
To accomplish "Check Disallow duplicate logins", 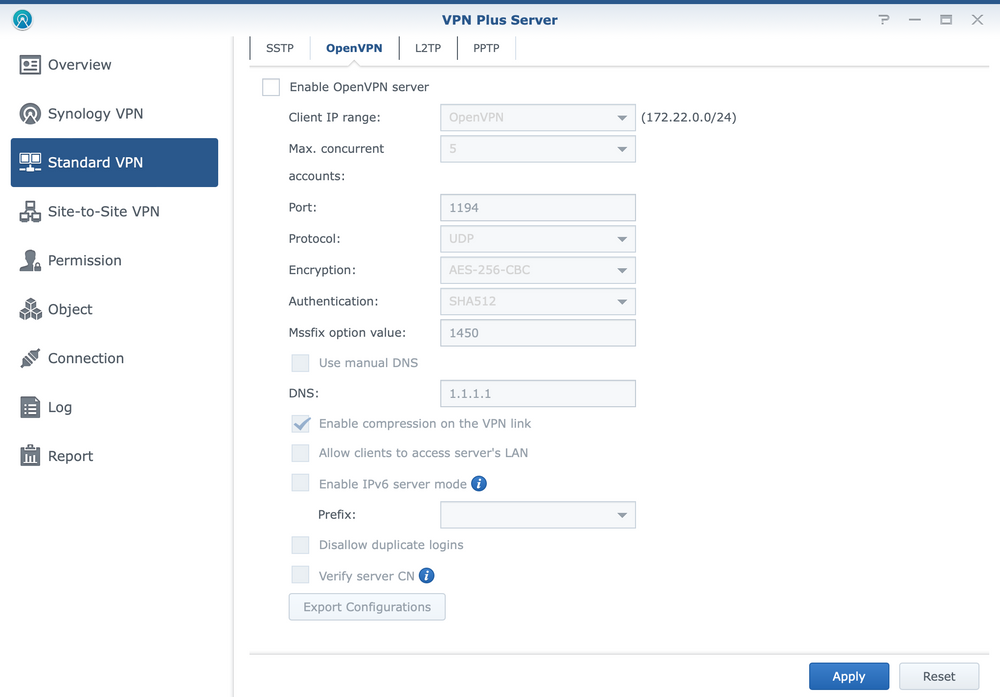I will click(x=300, y=545).
